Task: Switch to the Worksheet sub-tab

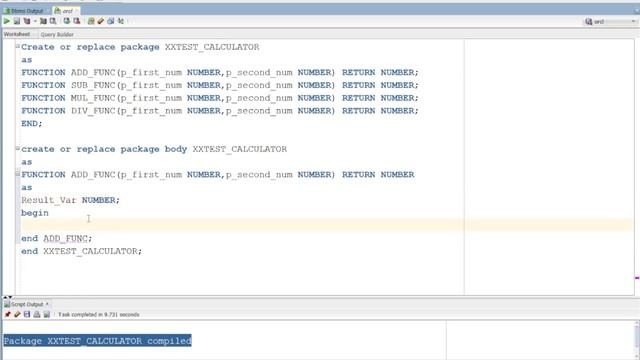Action: 17,34
